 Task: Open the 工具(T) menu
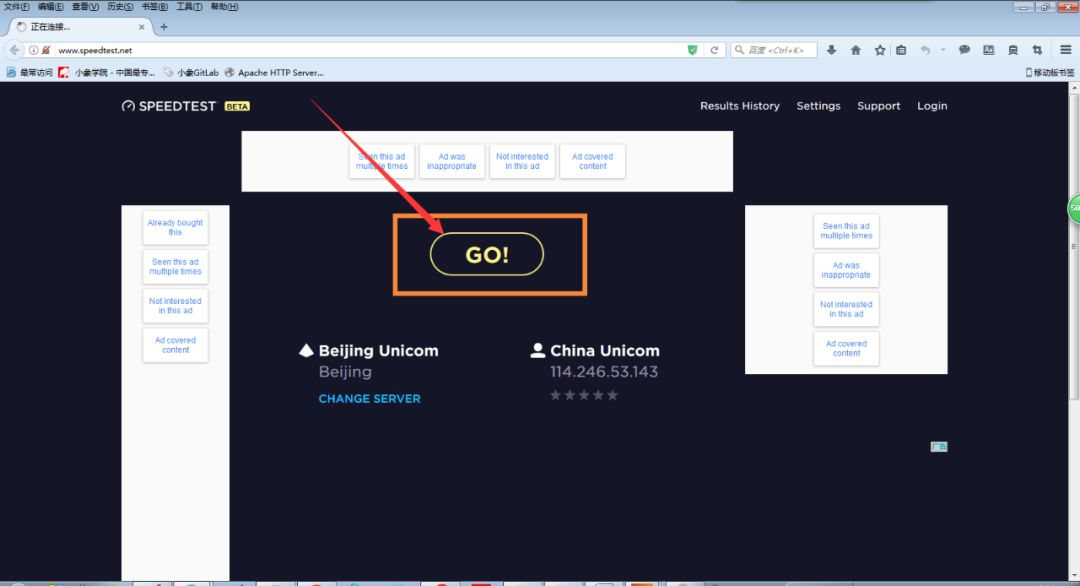[189, 7]
